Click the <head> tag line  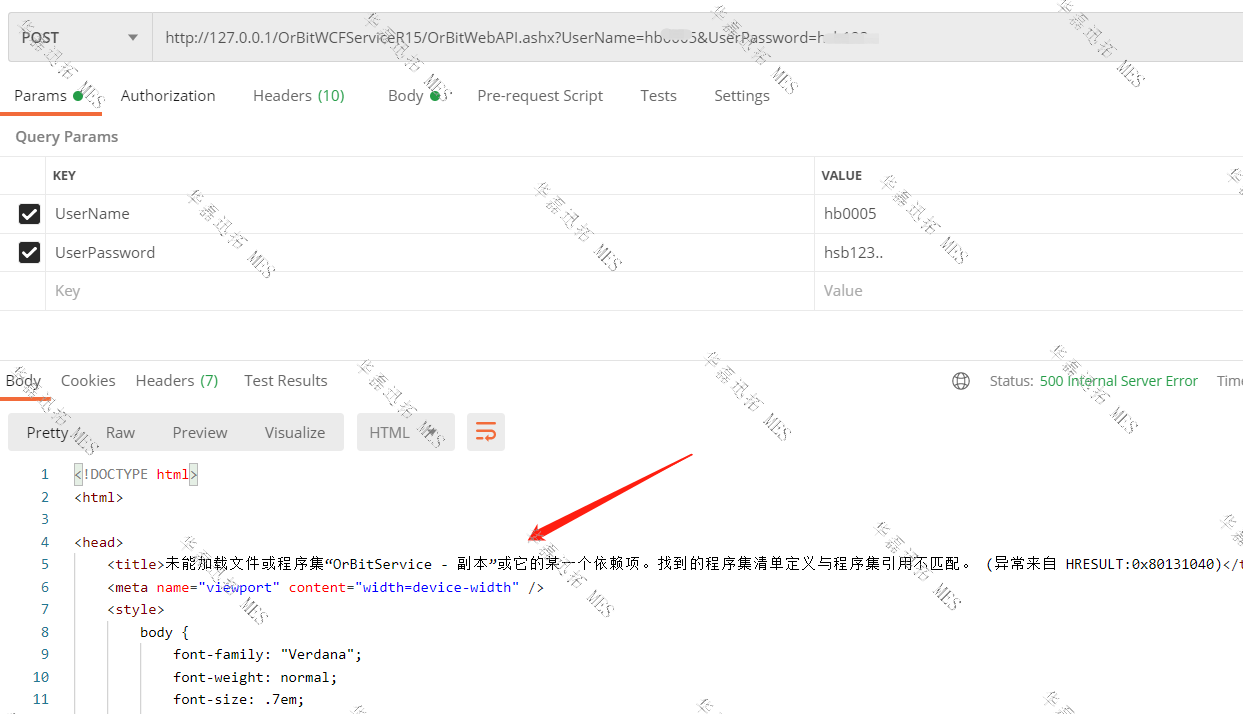tap(98, 542)
